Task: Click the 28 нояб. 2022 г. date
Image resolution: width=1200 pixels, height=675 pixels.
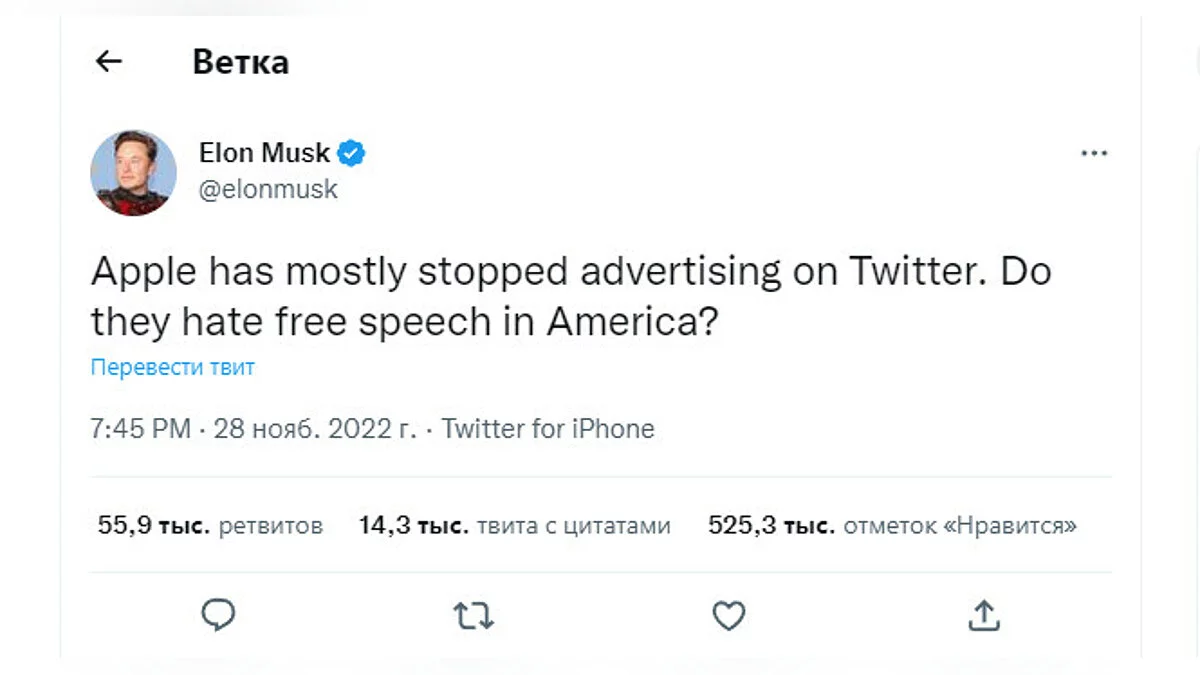Action: tap(315, 429)
